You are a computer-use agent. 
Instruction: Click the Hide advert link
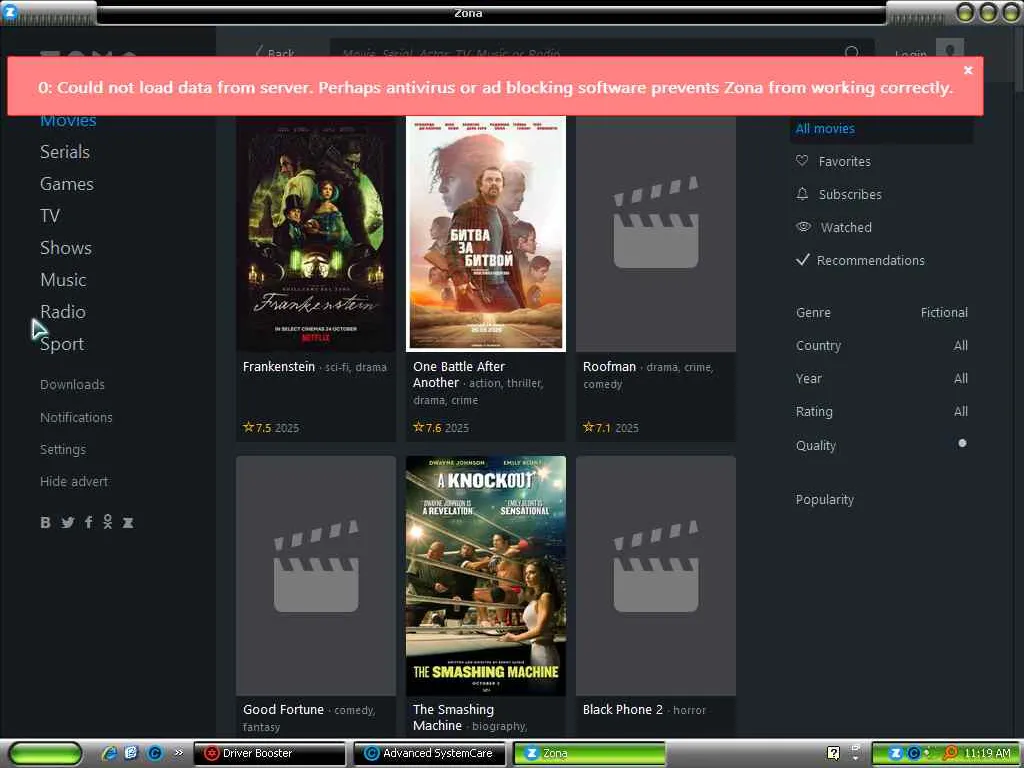[x=74, y=481]
